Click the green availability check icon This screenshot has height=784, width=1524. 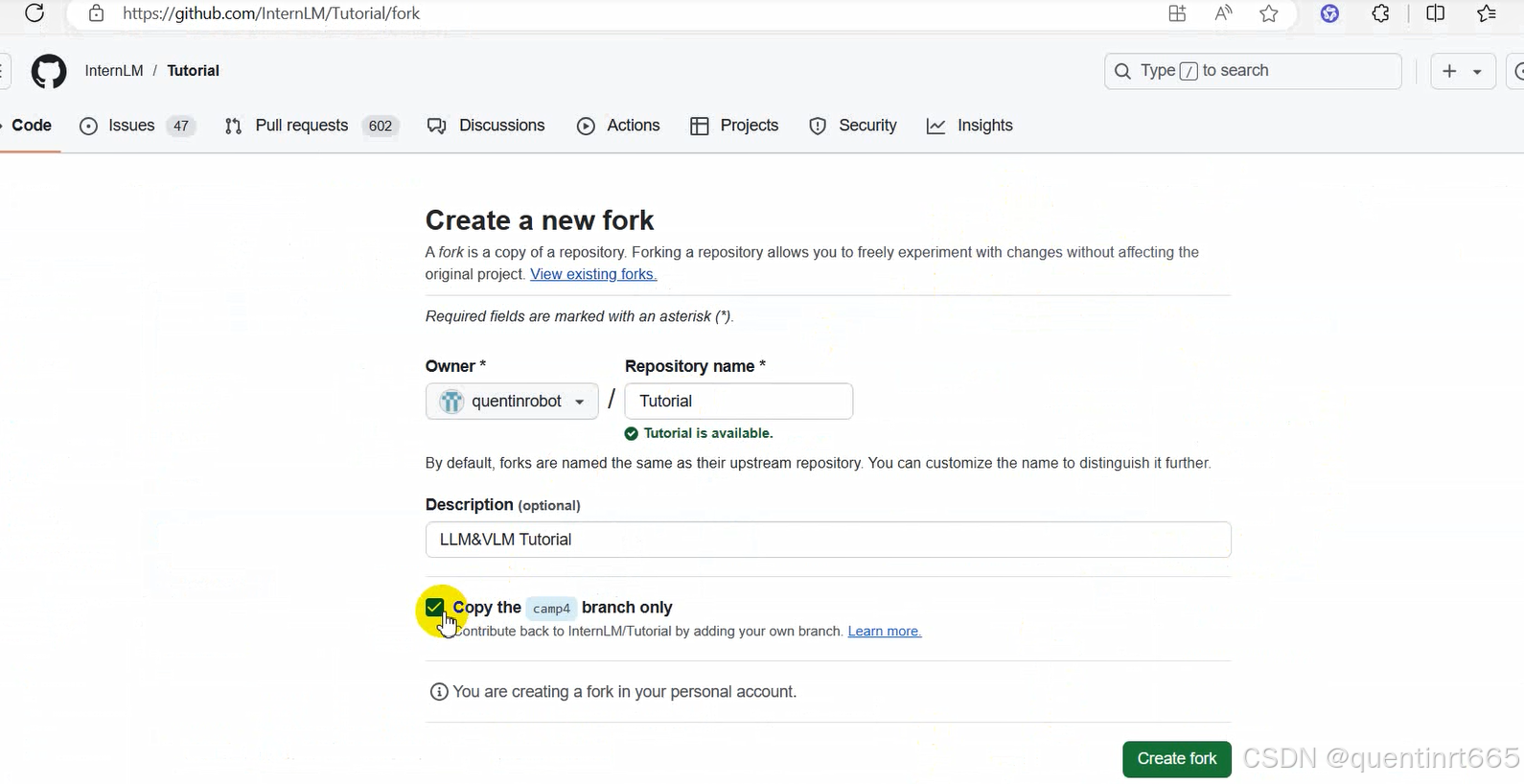(631, 433)
